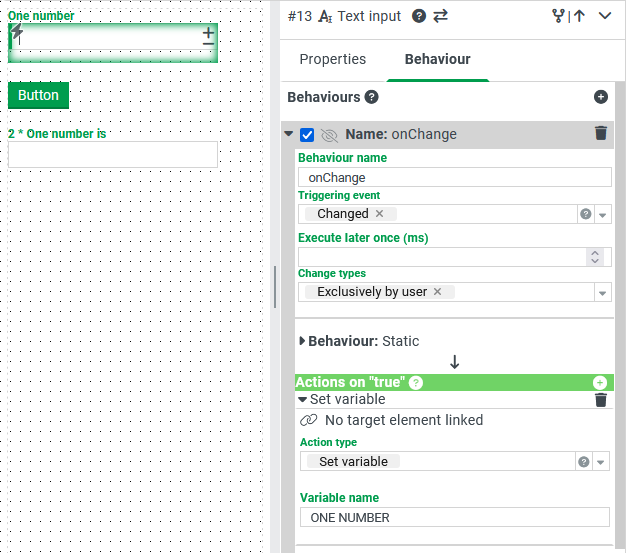Uncheck the onChange behaviour checkbox

pos(307,134)
